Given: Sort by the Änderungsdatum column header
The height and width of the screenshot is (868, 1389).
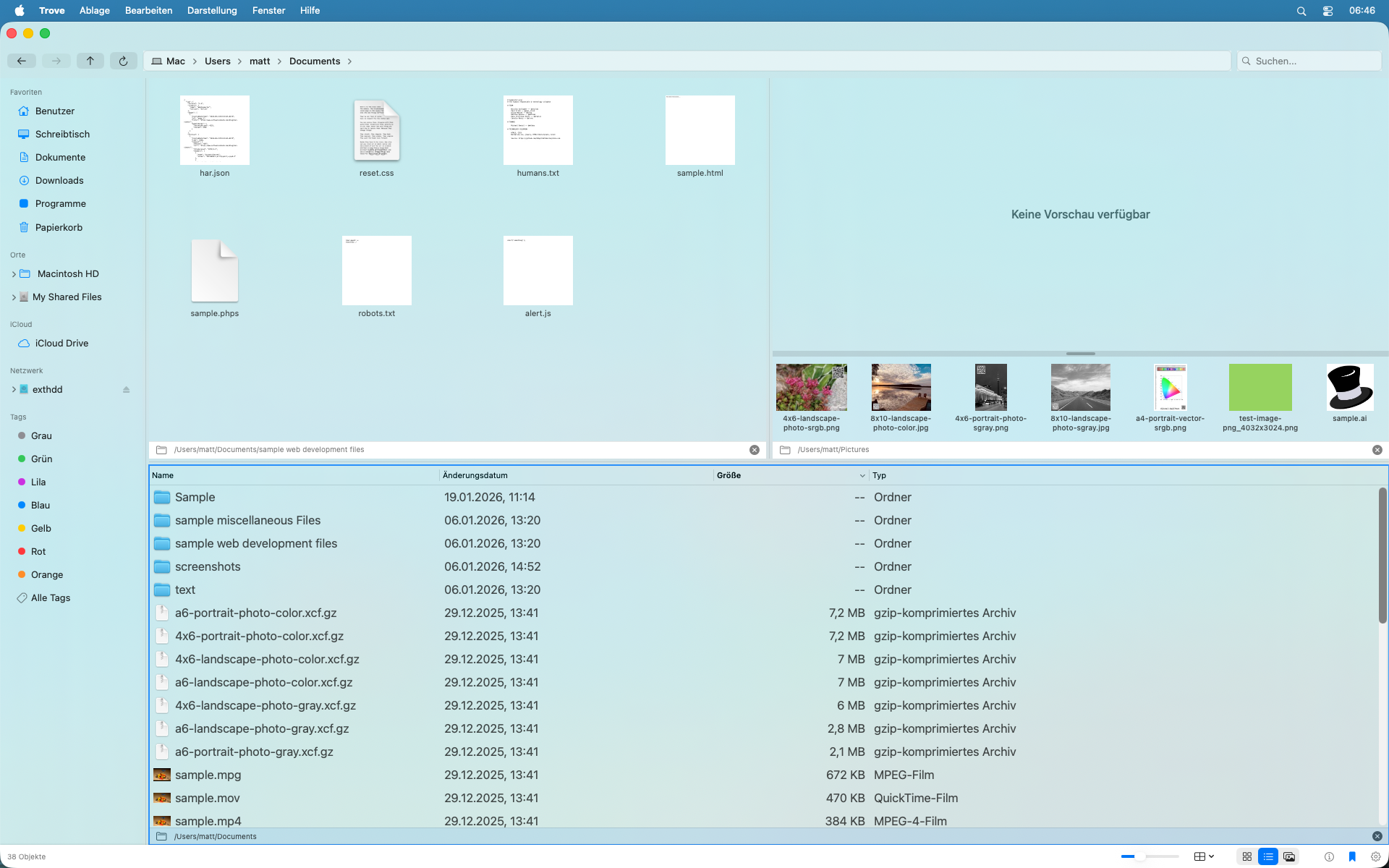Looking at the screenshot, I should tap(577, 475).
